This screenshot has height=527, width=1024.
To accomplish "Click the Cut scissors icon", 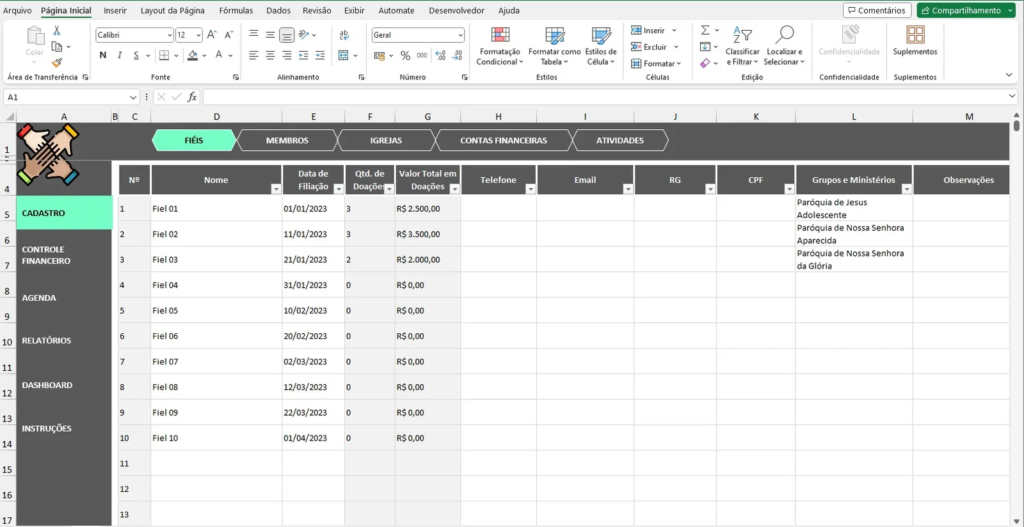I will pyautogui.click(x=56, y=32).
